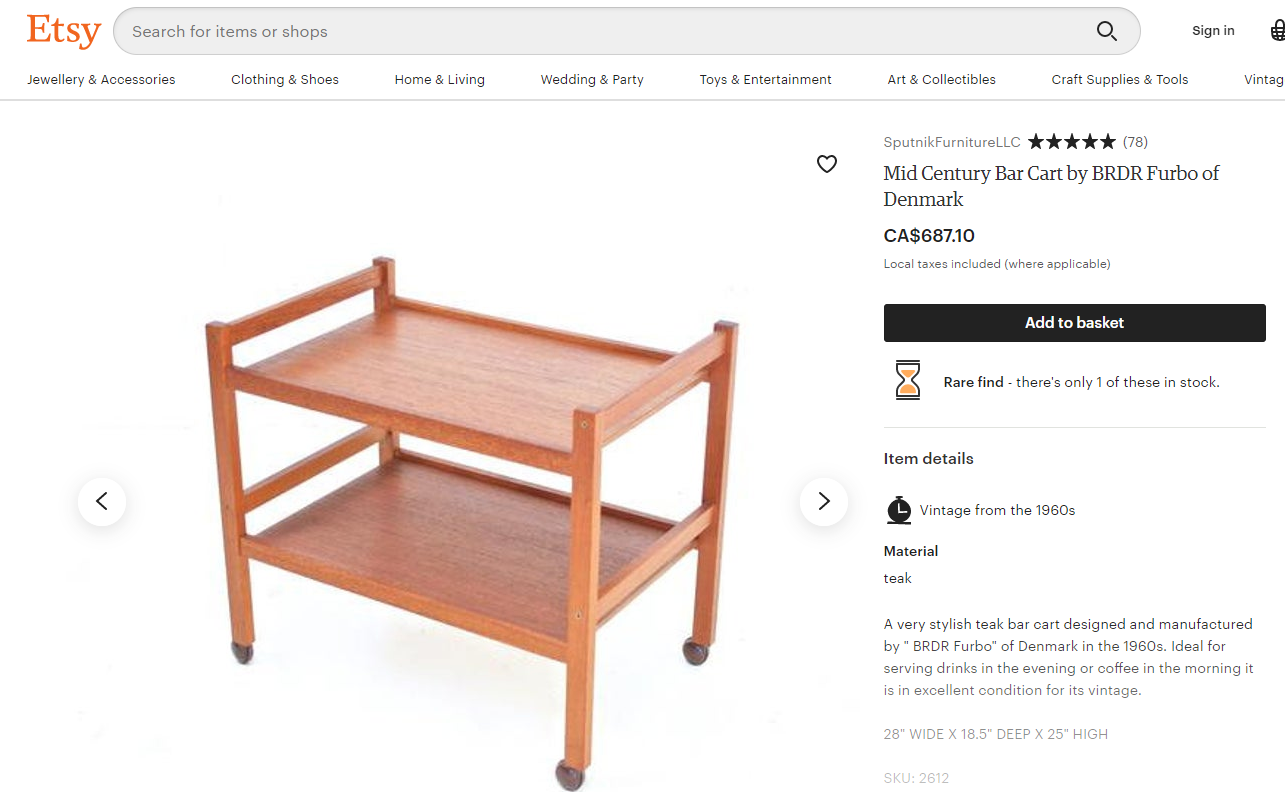
Task: Click the search magnifier icon
Action: point(1107,31)
